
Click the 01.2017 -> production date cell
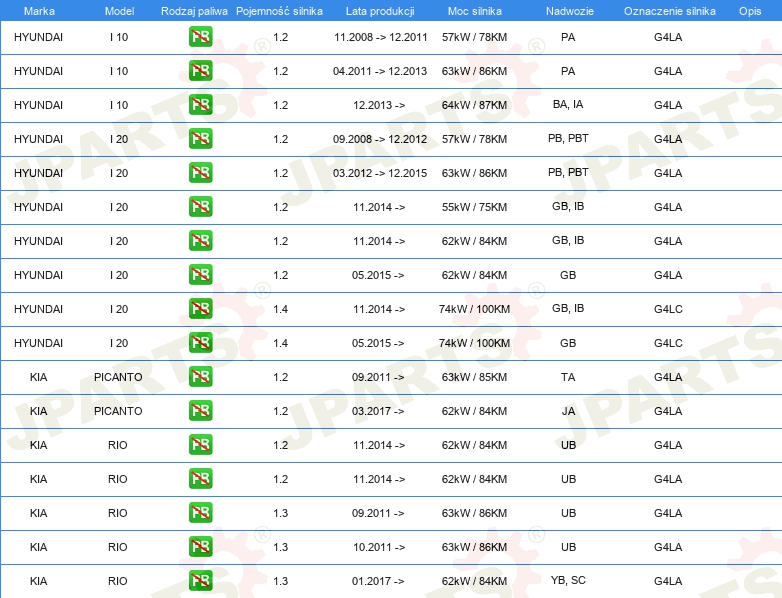tap(378, 581)
